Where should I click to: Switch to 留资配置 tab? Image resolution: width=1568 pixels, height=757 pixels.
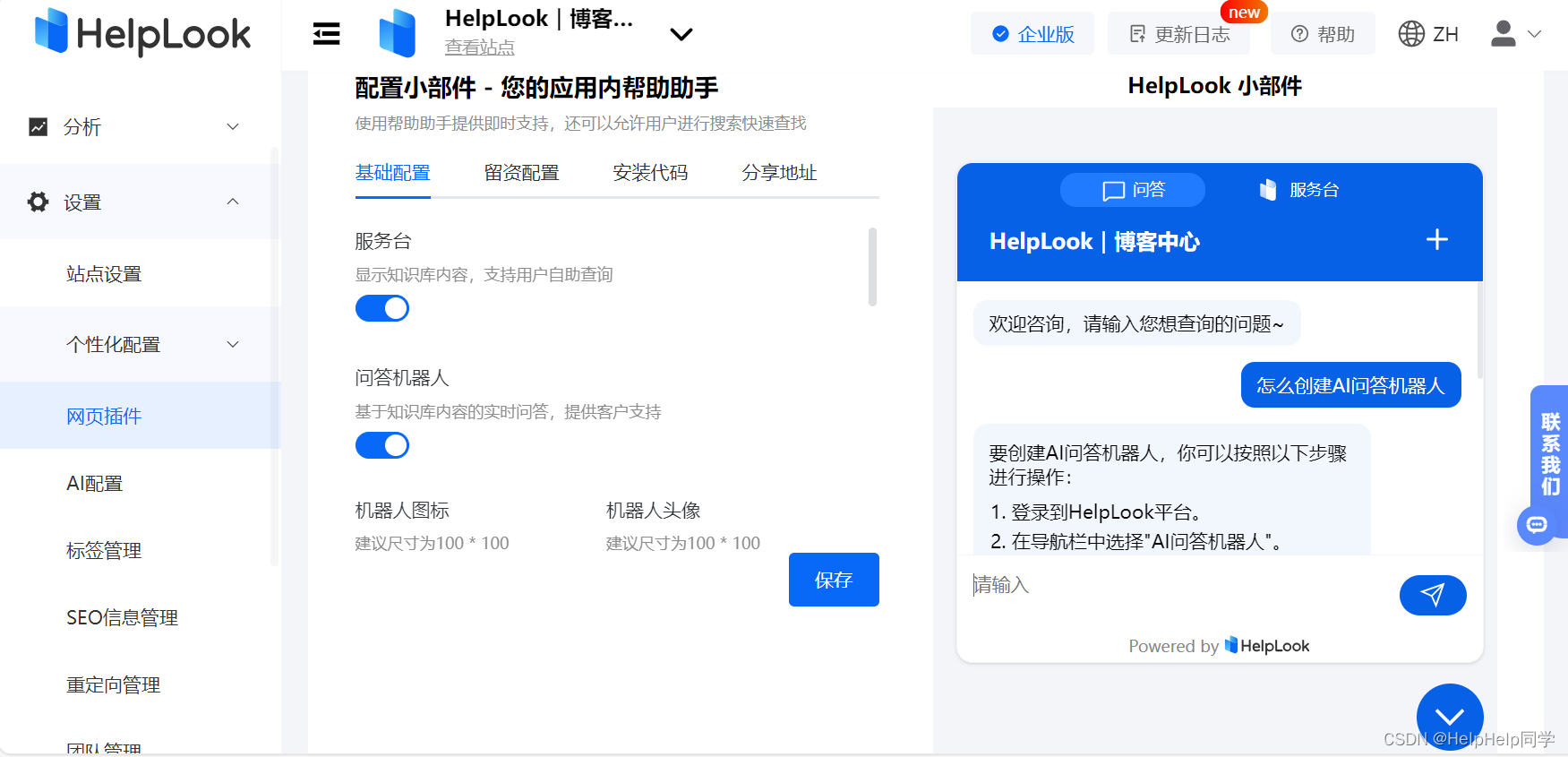[x=521, y=173]
